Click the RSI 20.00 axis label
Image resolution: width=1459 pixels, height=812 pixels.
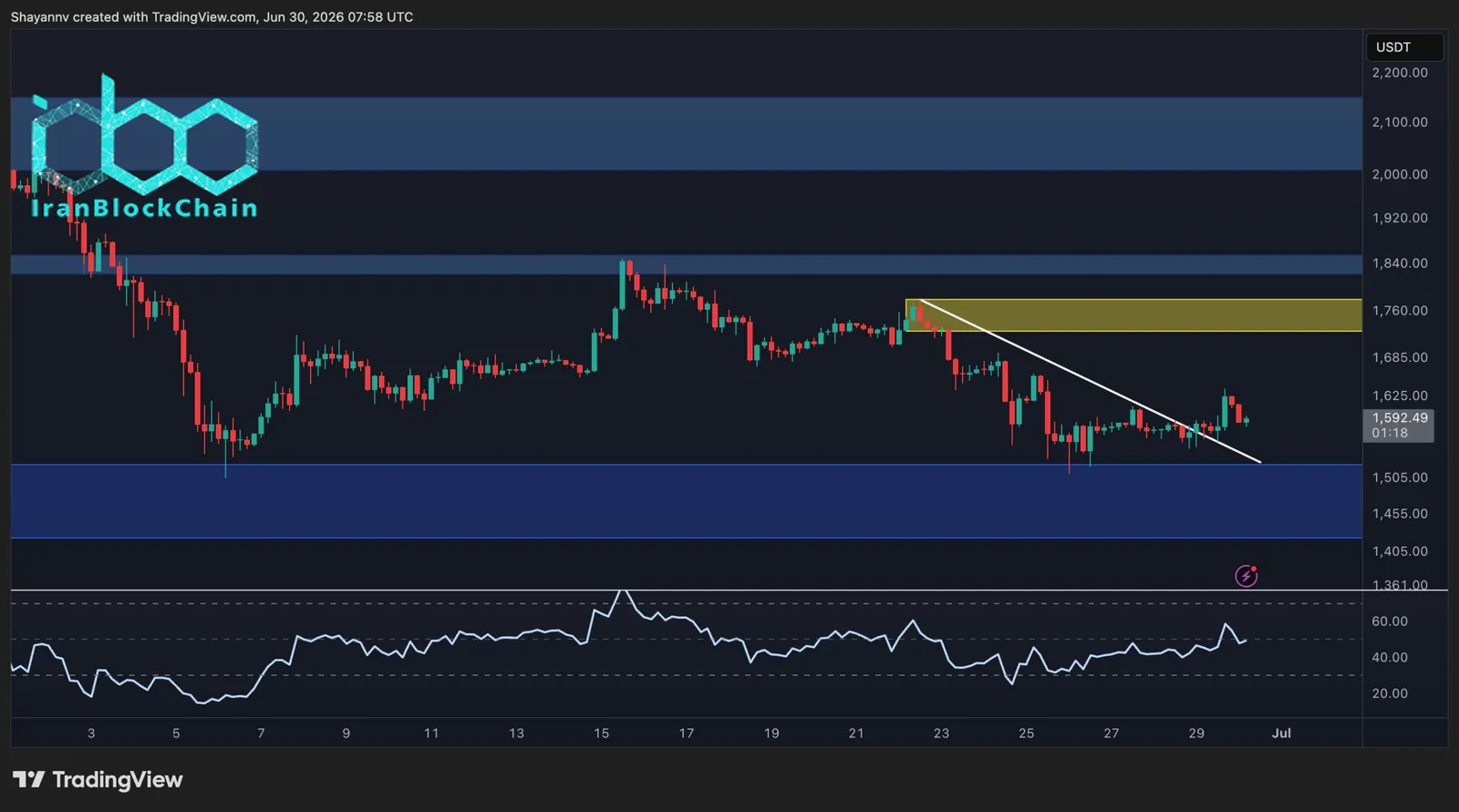click(1390, 694)
